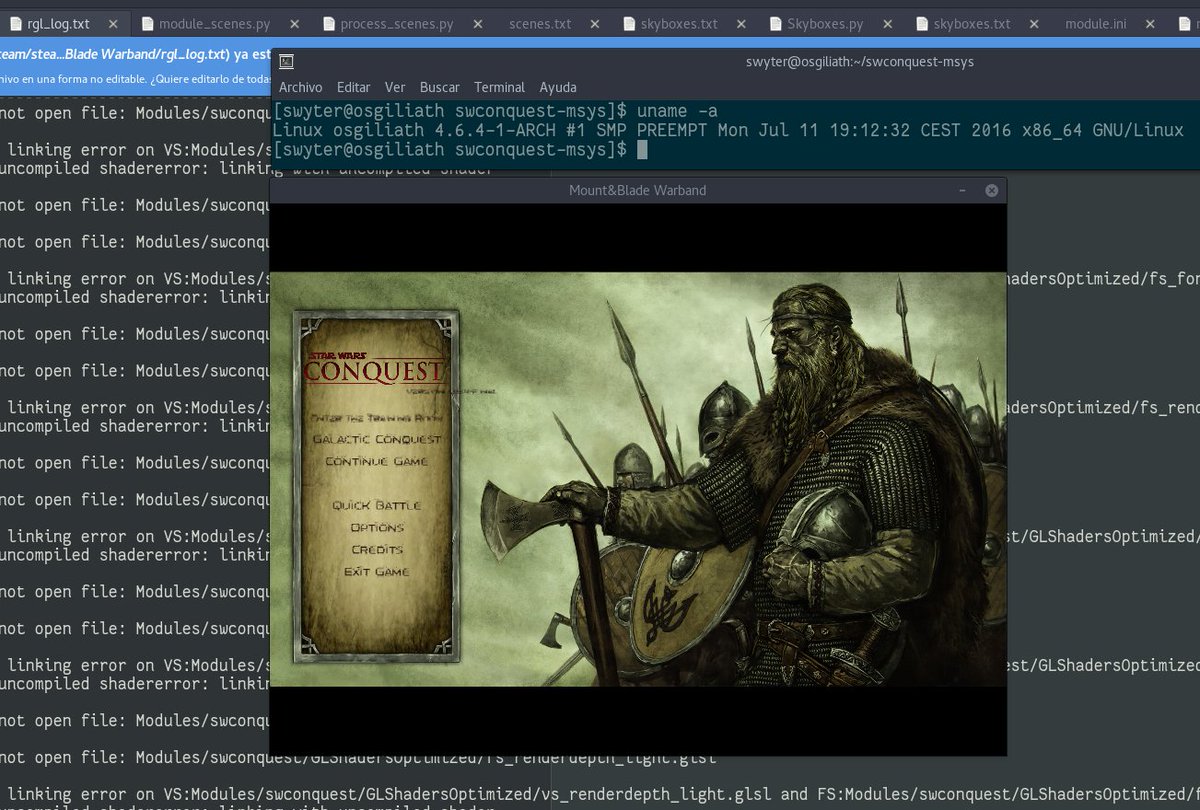This screenshot has width=1200, height=810.
Task: Start Galactic Conquest in the game menu
Action: point(377,439)
